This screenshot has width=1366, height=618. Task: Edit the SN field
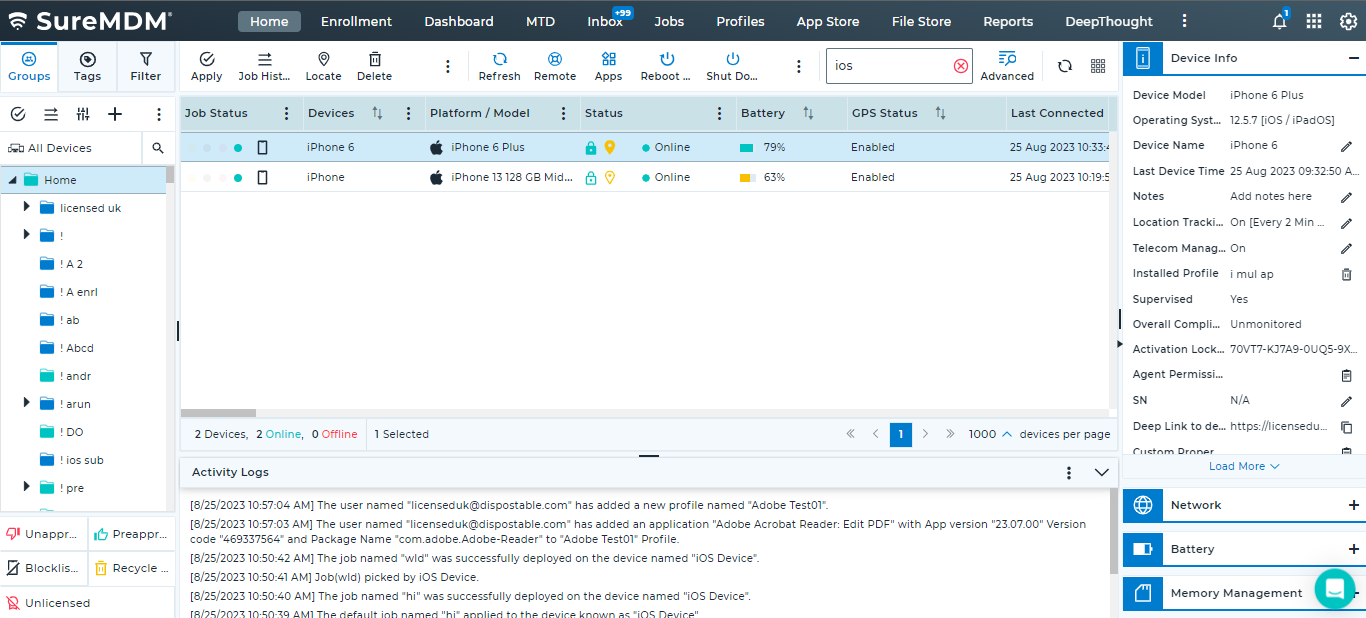click(x=1347, y=401)
